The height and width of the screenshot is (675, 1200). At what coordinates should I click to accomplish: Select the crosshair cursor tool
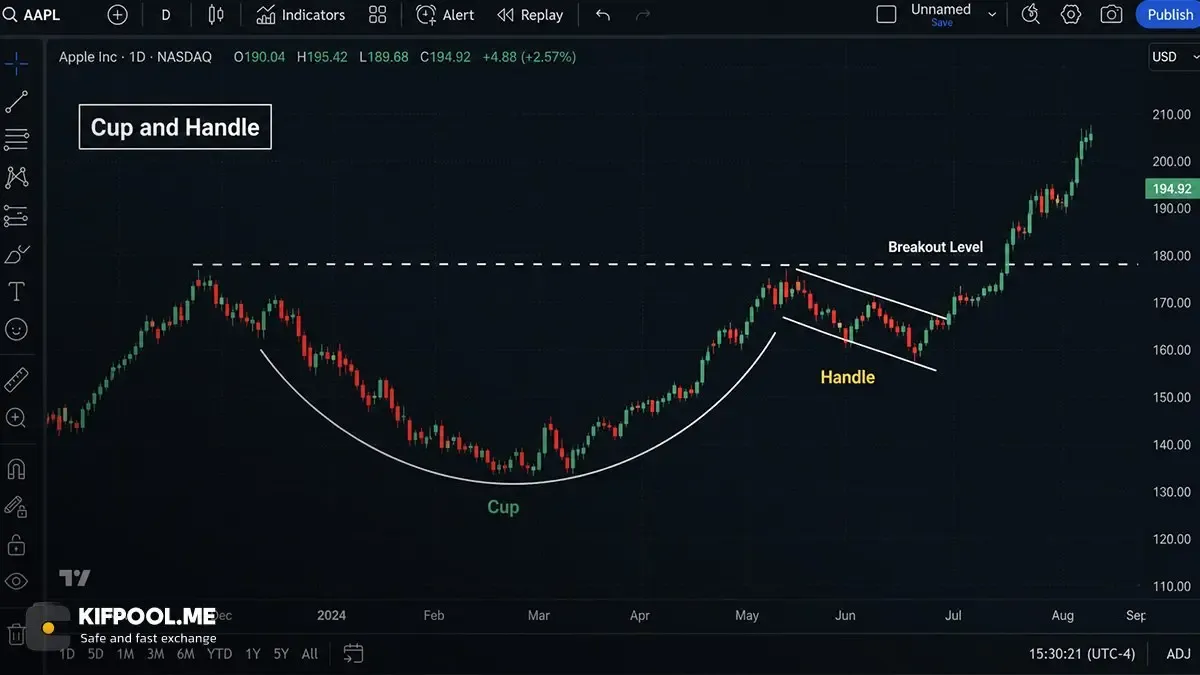point(16,64)
